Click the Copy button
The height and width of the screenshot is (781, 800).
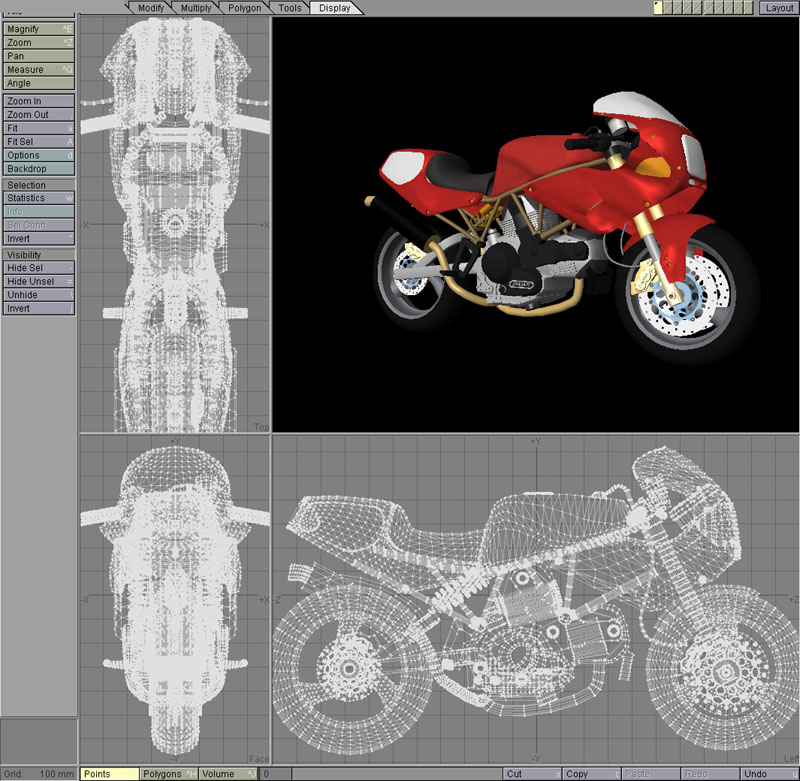(592, 774)
